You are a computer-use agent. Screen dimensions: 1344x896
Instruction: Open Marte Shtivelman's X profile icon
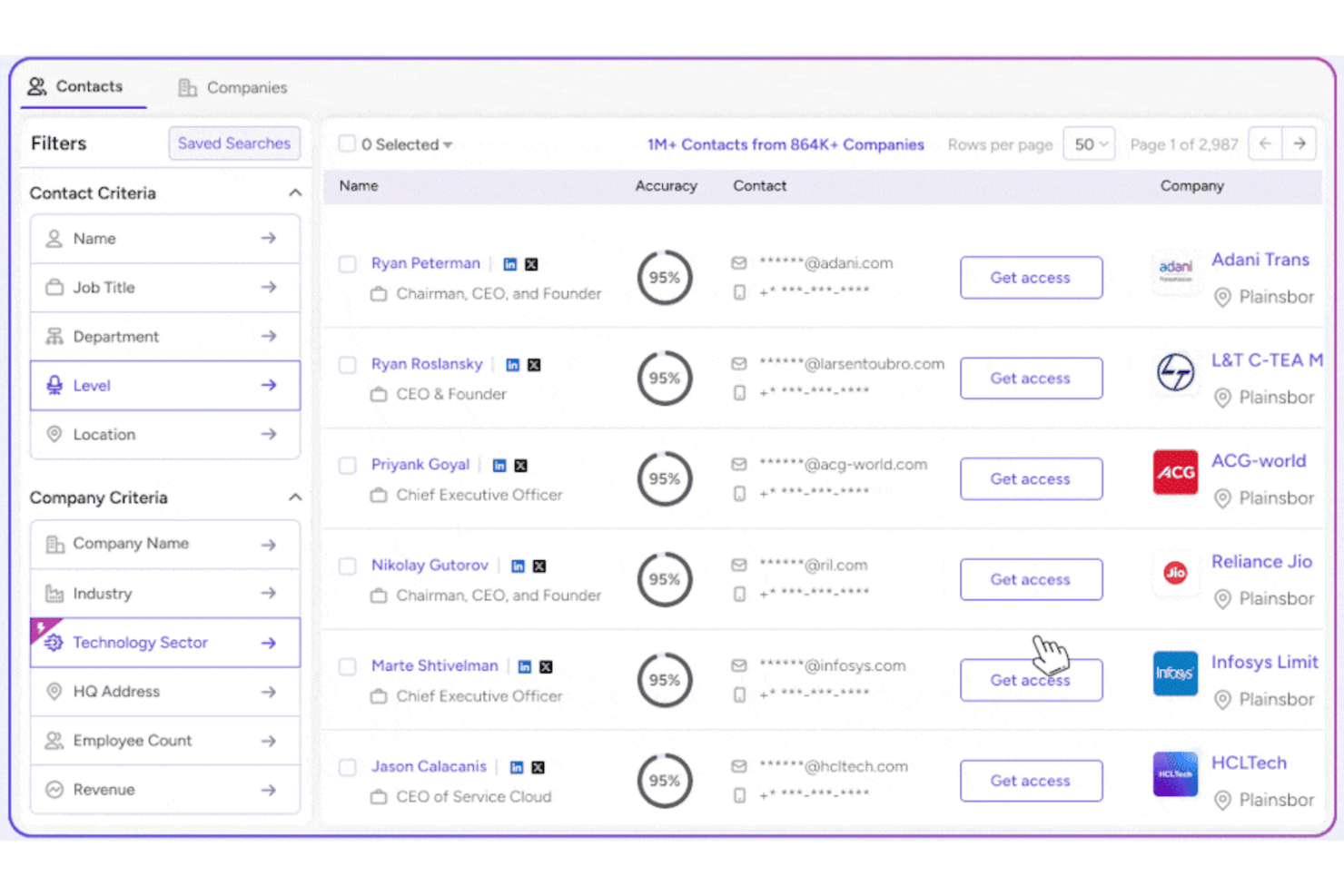pyautogui.click(x=546, y=667)
